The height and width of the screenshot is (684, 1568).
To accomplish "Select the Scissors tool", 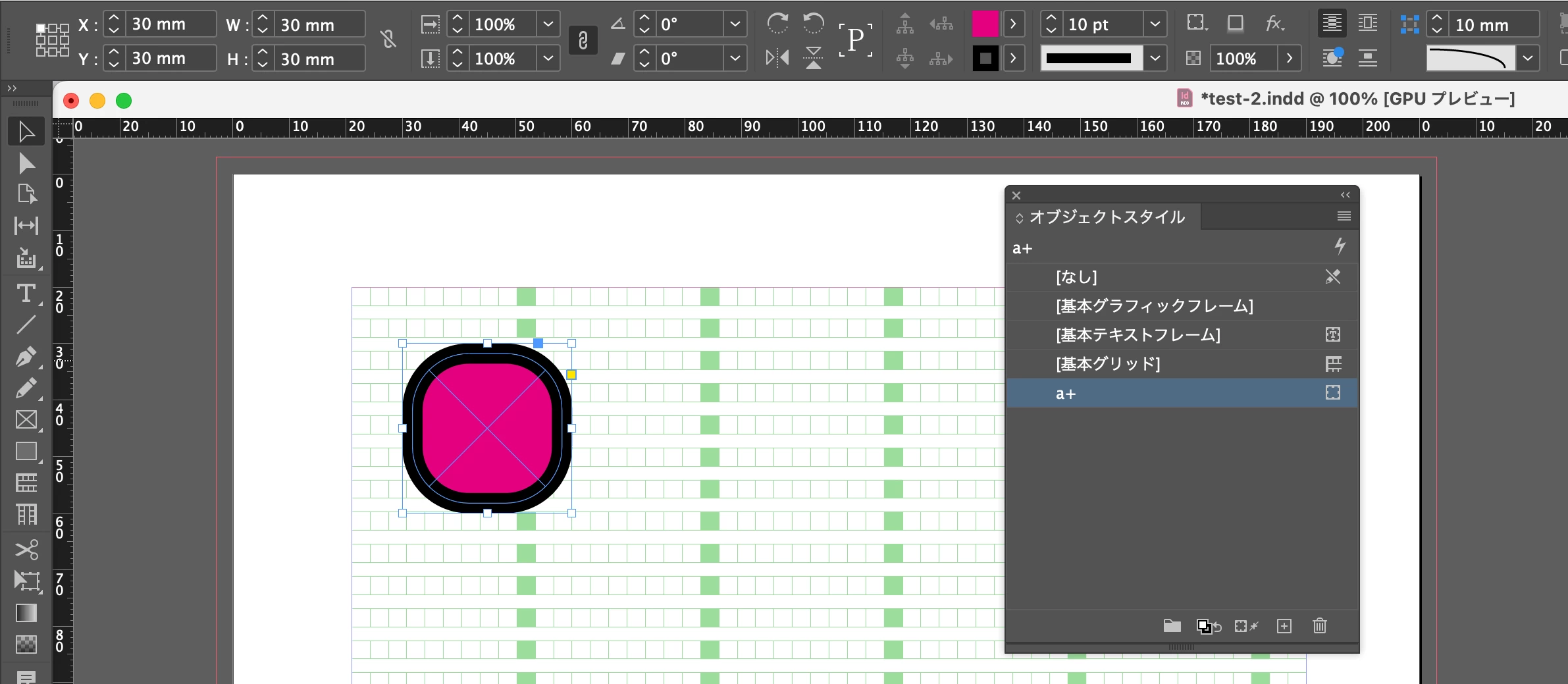I will click(x=26, y=549).
